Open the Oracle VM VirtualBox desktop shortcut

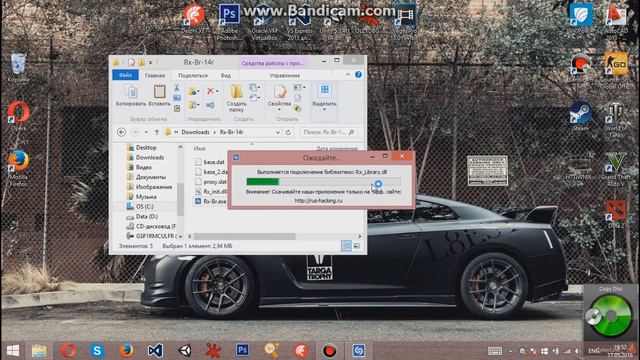point(264,22)
